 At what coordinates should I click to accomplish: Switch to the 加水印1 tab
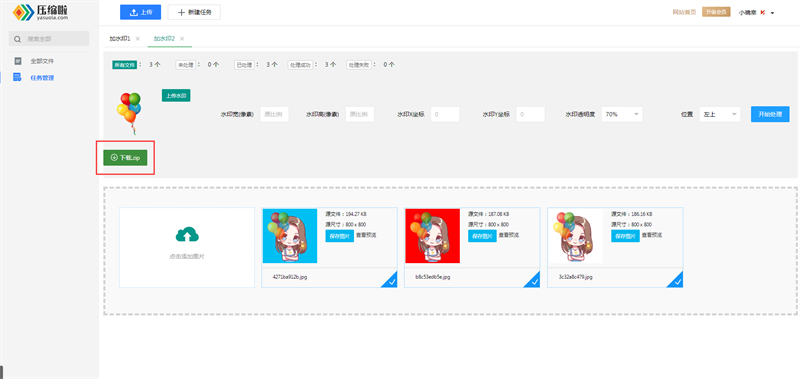pyautogui.click(x=120, y=39)
